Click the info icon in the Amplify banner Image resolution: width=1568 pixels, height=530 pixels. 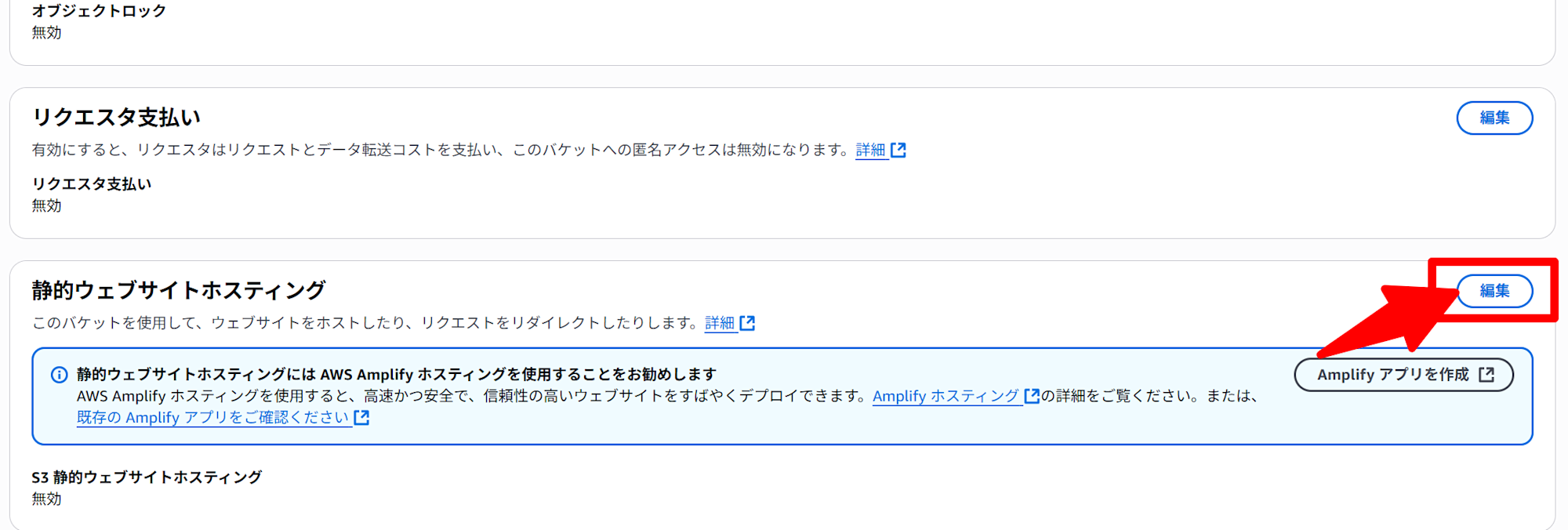(x=60, y=375)
